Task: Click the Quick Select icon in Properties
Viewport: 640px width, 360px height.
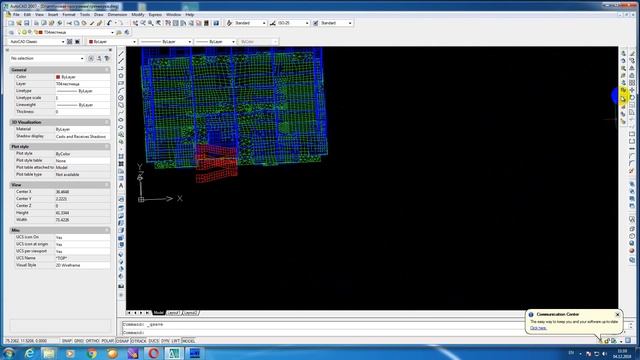Action: [107, 58]
